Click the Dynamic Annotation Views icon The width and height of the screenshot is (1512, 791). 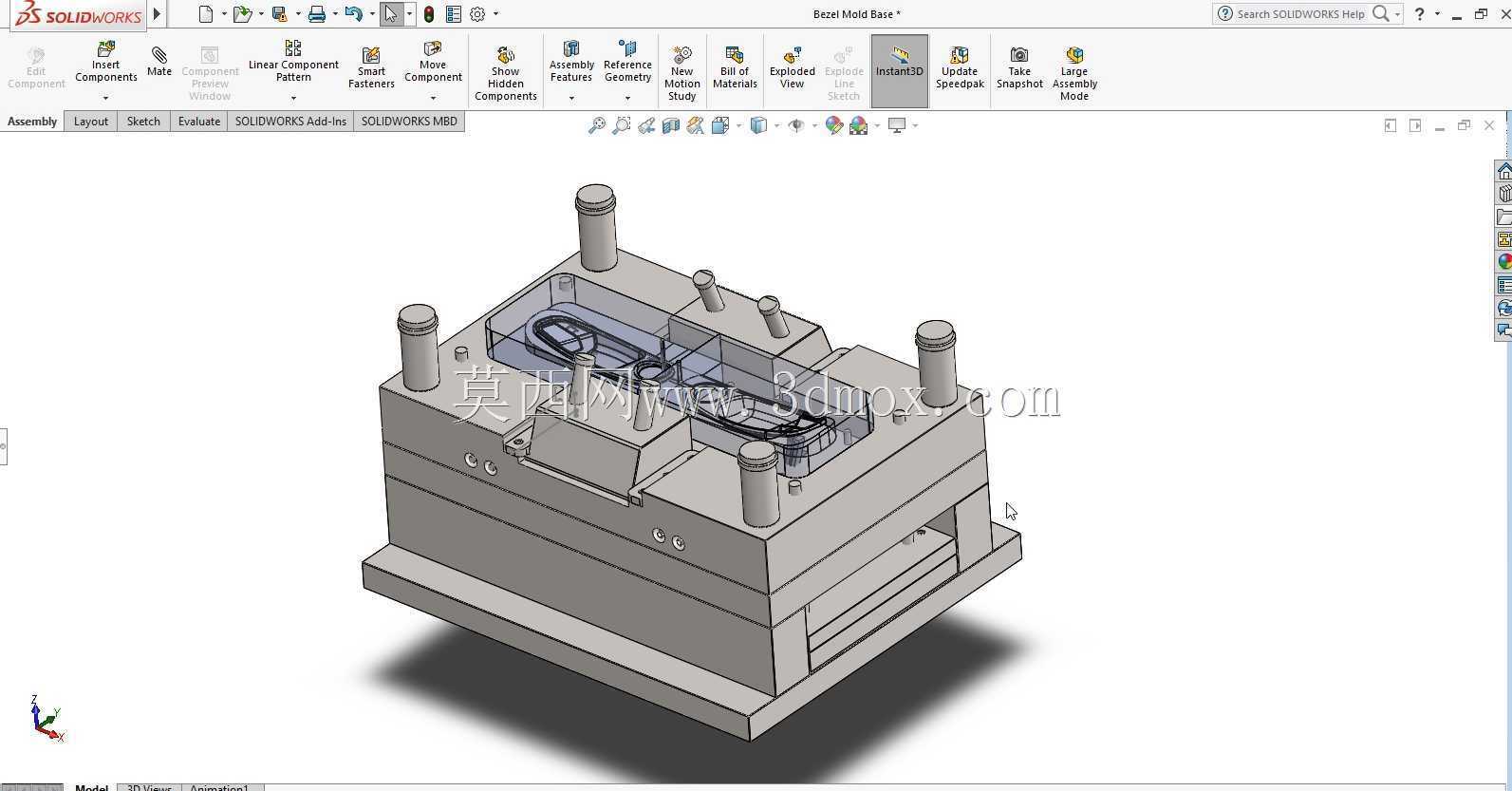(696, 125)
